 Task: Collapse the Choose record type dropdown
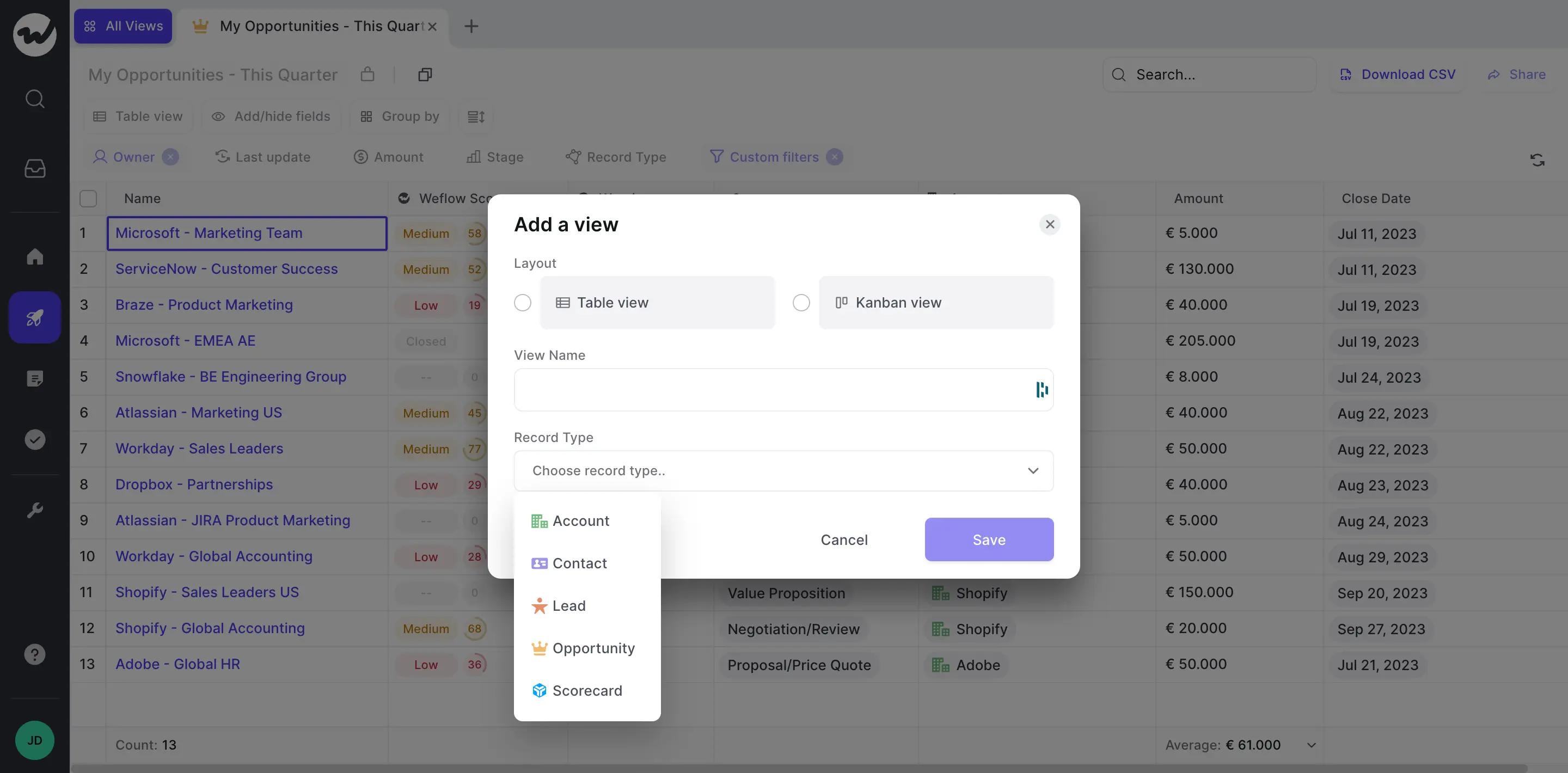coord(1032,470)
